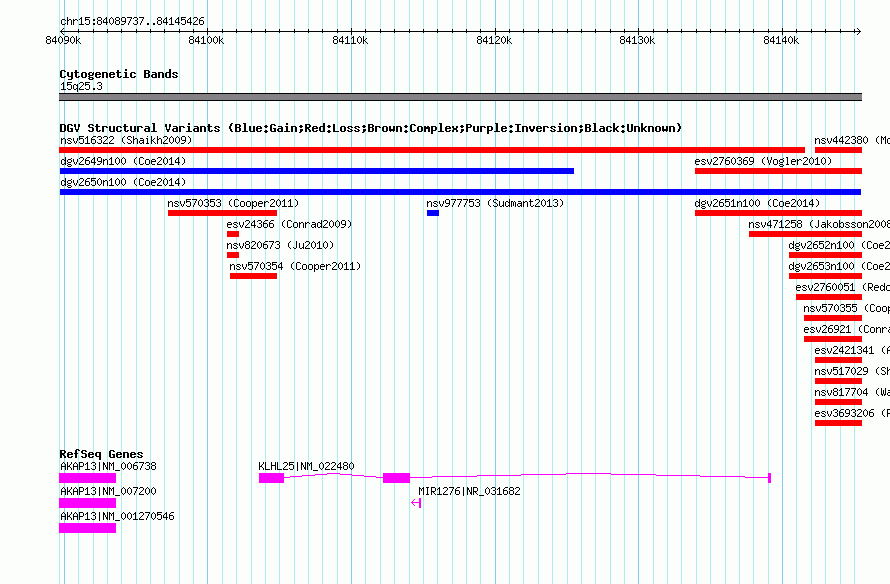
Task: Select the AKAP13|NM_007200 magenta exon block
Action: (x=87, y=503)
